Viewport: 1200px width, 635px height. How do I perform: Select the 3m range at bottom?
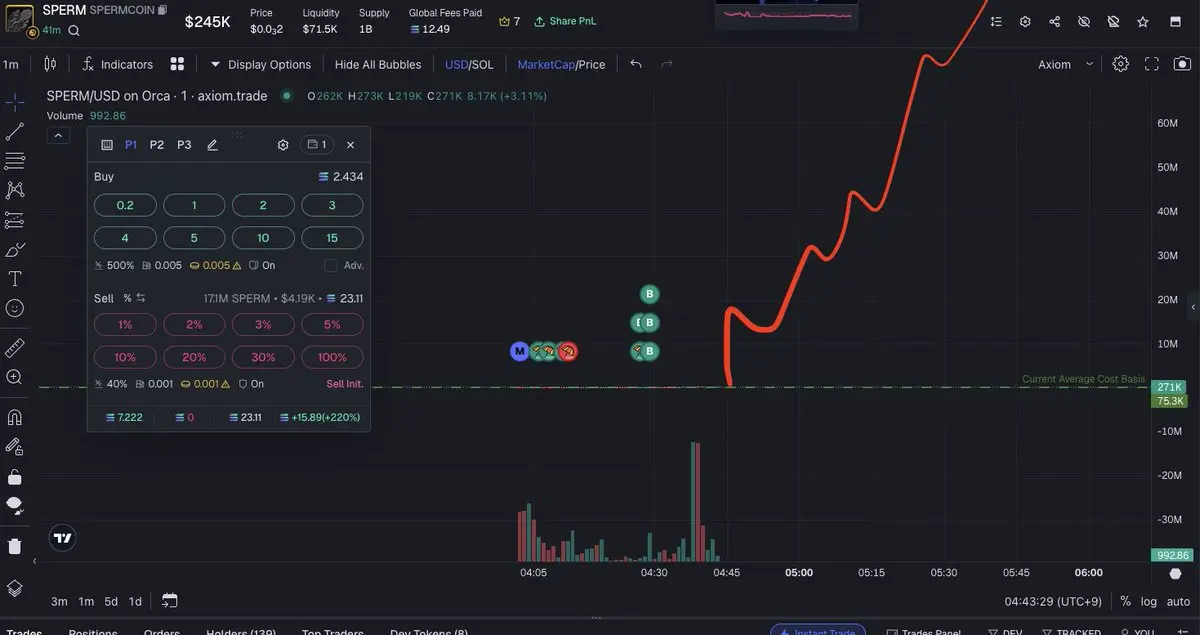pos(59,601)
